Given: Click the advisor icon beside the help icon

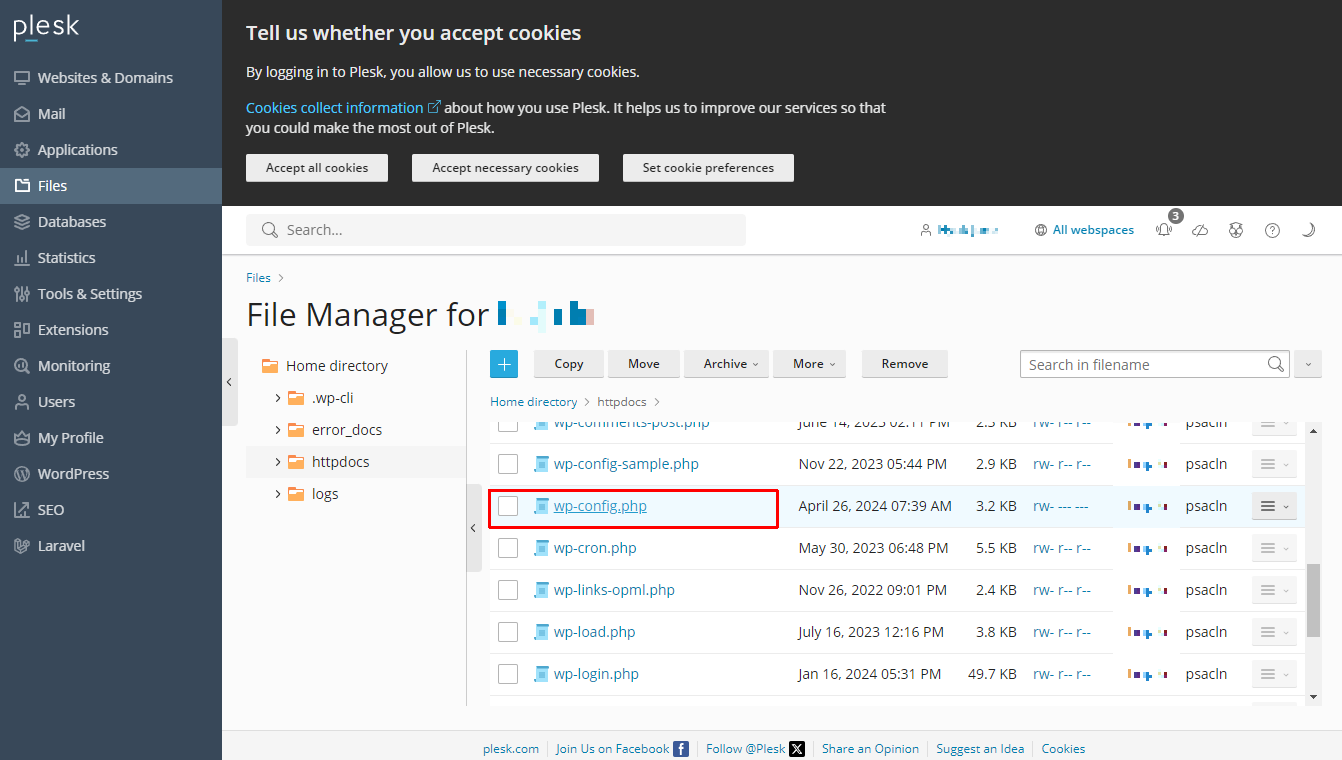Looking at the screenshot, I should pyautogui.click(x=1237, y=230).
